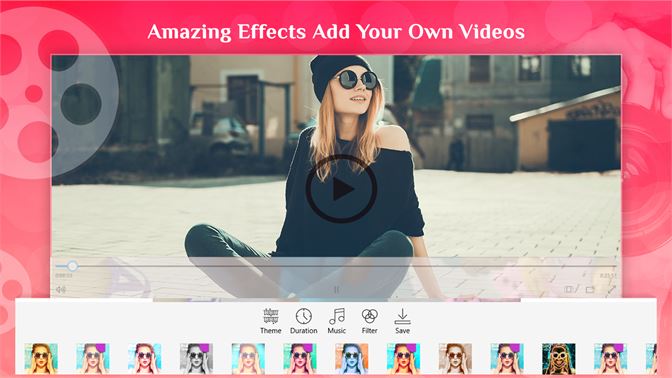Pause playback using small pause icon
The width and height of the screenshot is (672, 378).
[x=336, y=290]
